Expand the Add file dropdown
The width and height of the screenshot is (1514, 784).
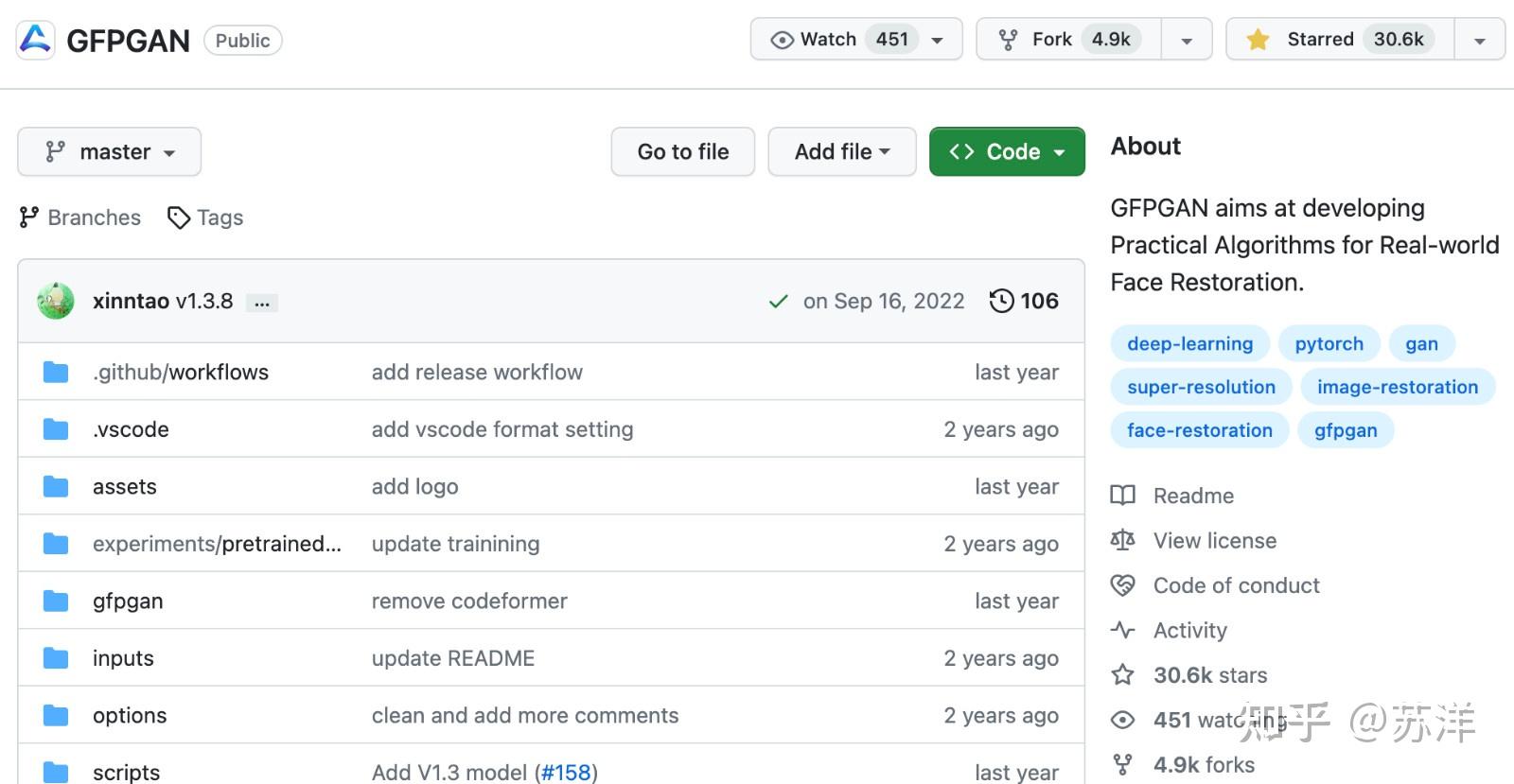coord(841,151)
